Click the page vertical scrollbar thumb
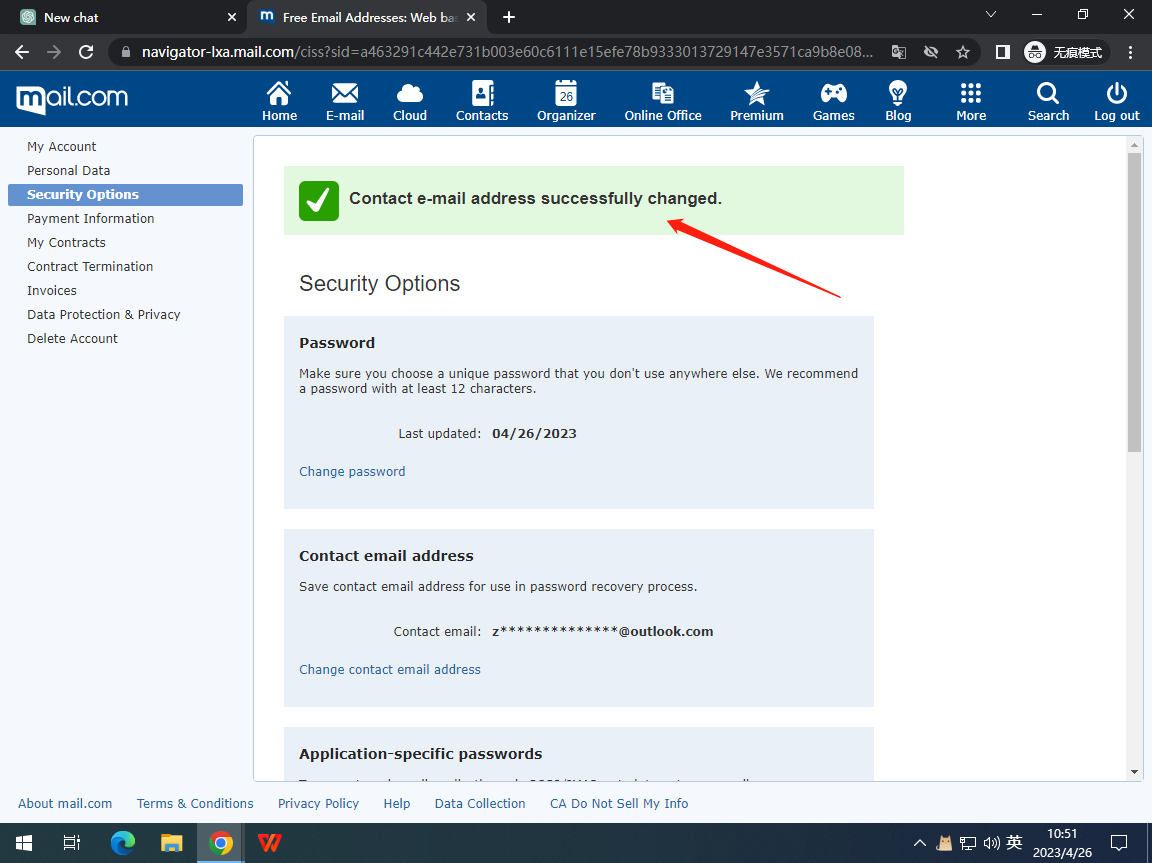 pyautogui.click(x=1134, y=300)
